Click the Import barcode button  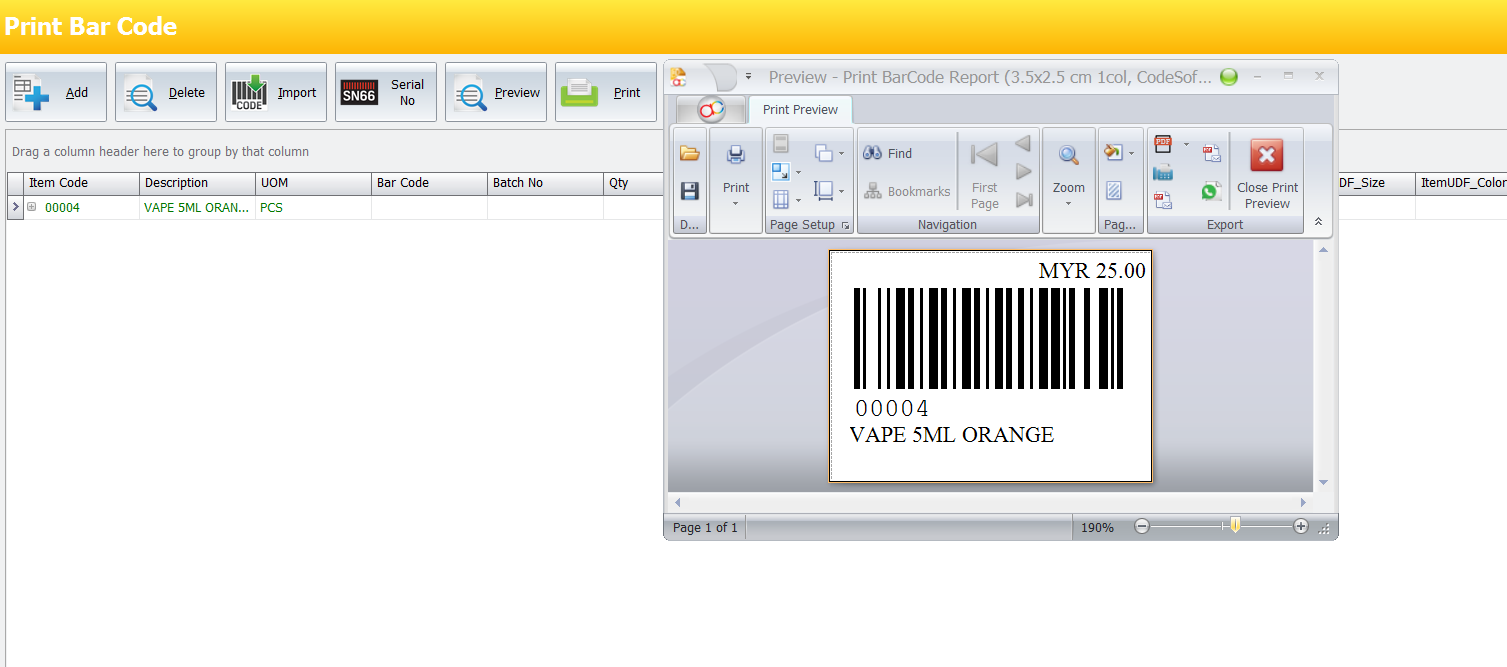[x=275, y=93]
